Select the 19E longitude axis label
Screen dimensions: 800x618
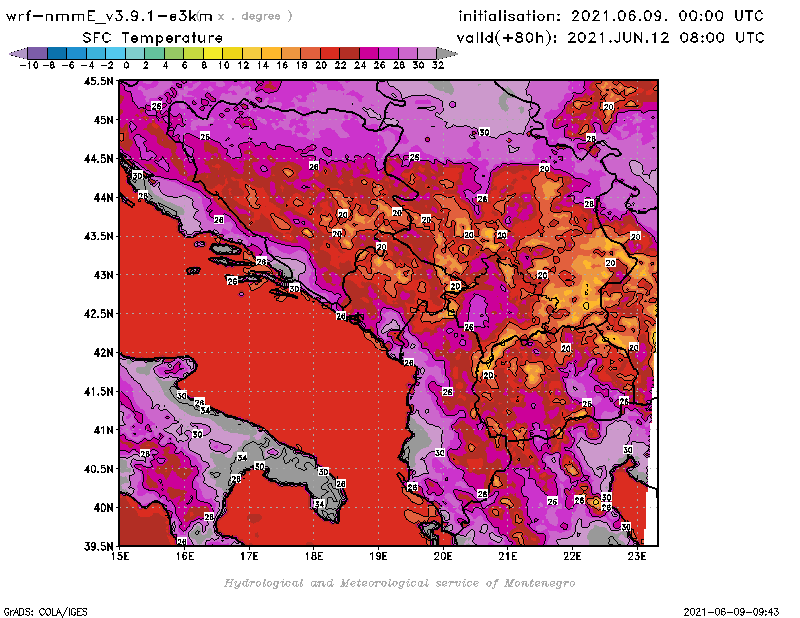(379, 556)
